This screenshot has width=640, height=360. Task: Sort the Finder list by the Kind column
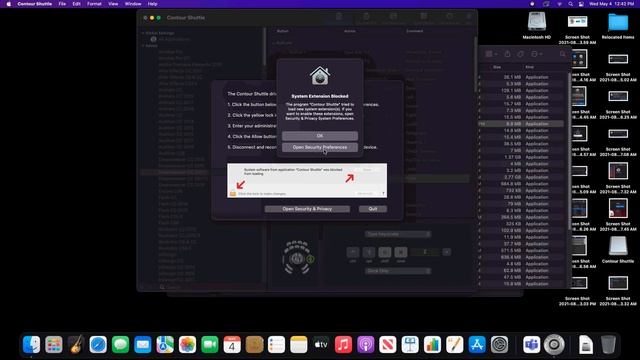pyautogui.click(x=529, y=67)
